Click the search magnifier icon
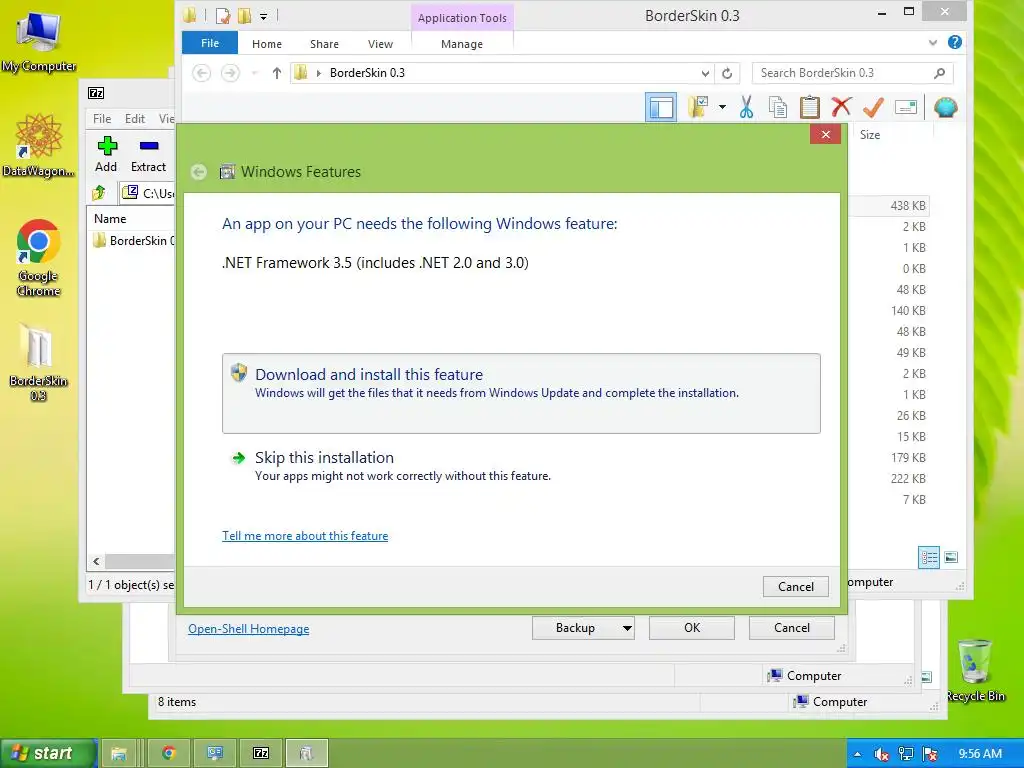1024x768 pixels. point(939,73)
